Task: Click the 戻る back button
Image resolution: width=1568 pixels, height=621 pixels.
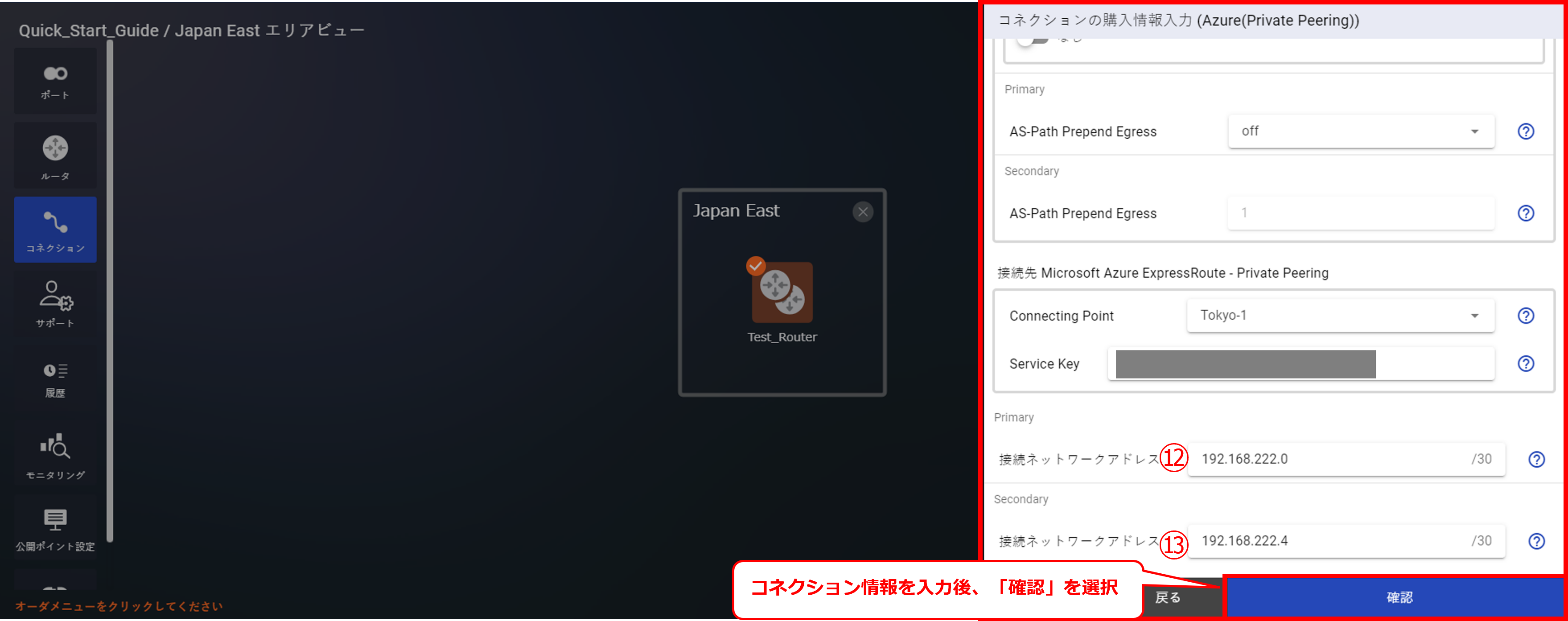Action: pos(1168,598)
